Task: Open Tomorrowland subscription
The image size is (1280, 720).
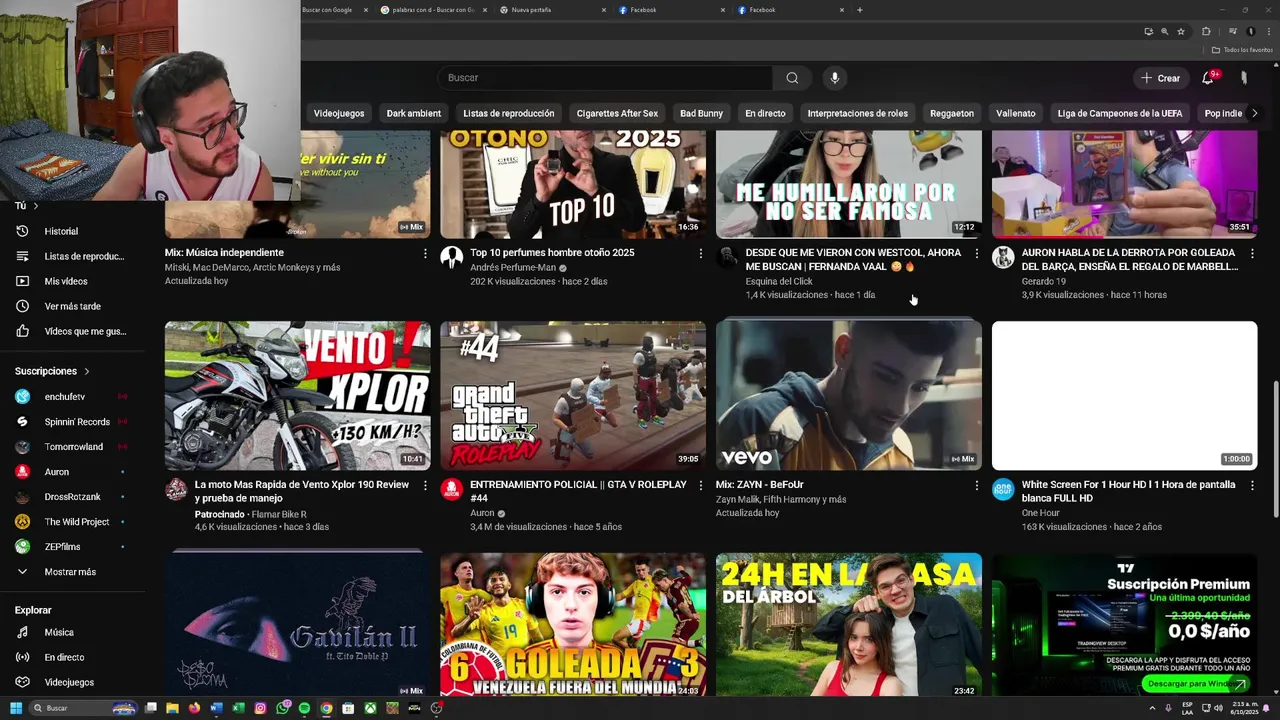Action: point(74,447)
